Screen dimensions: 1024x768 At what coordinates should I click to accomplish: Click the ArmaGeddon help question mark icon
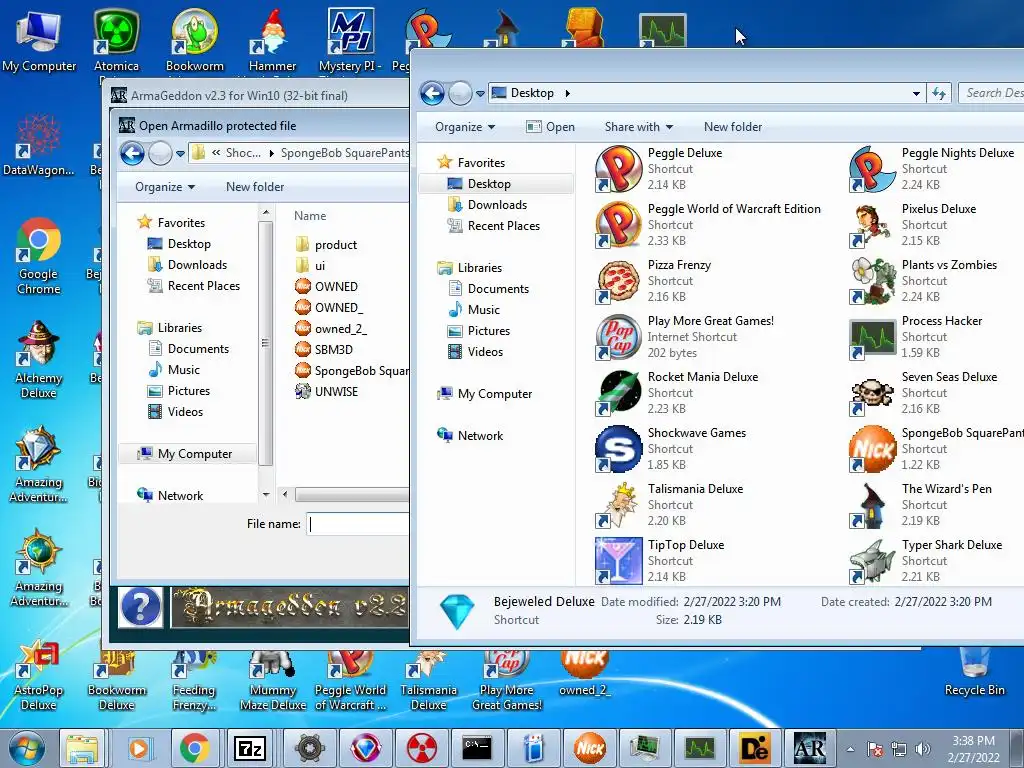pyautogui.click(x=140, y=607)
